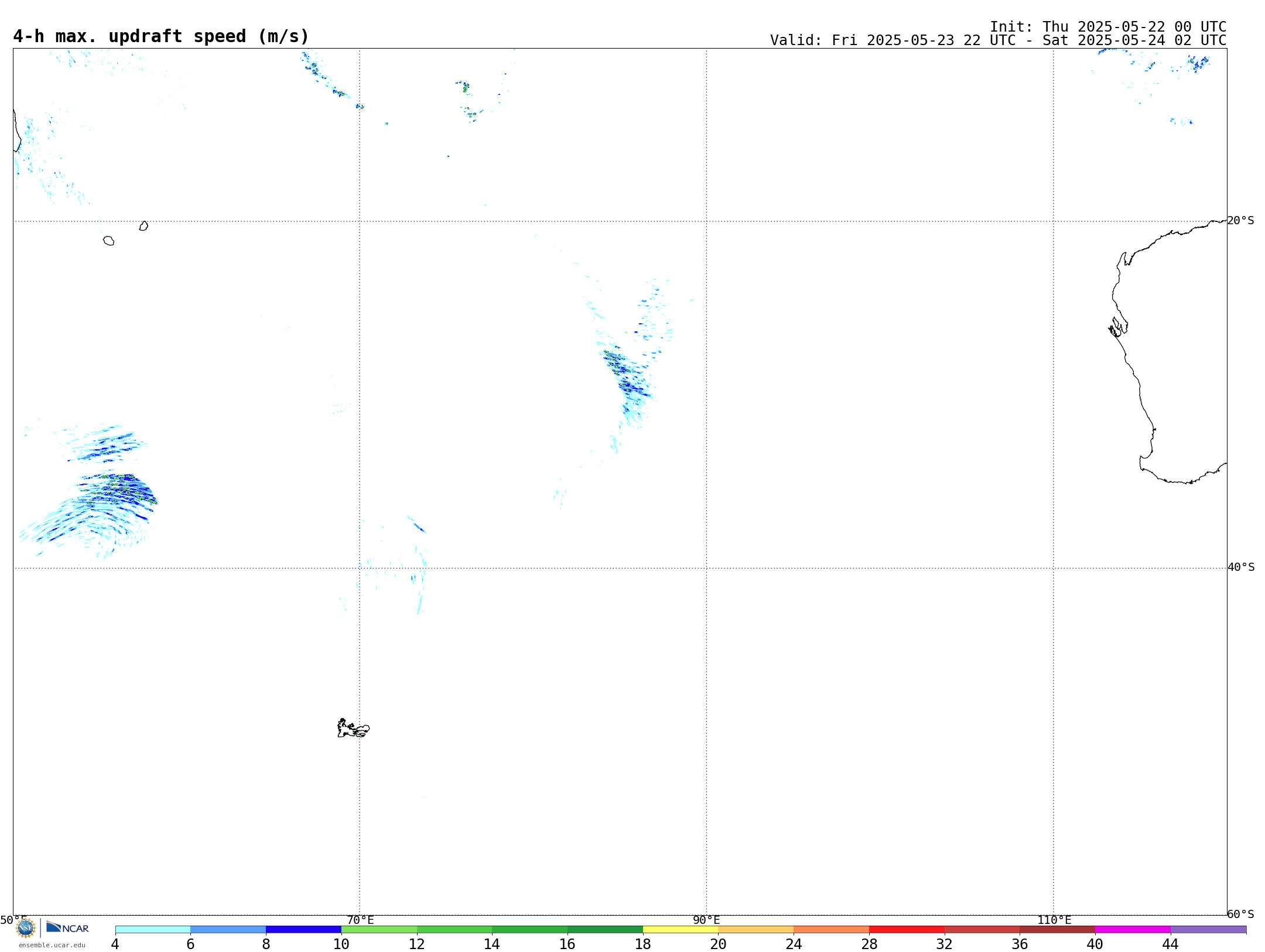This screenshot has width=1265, height=952.
Task: Click the 'Init: Thu 2025-05-22 00 UTC' text
Action: [1108, 27]
